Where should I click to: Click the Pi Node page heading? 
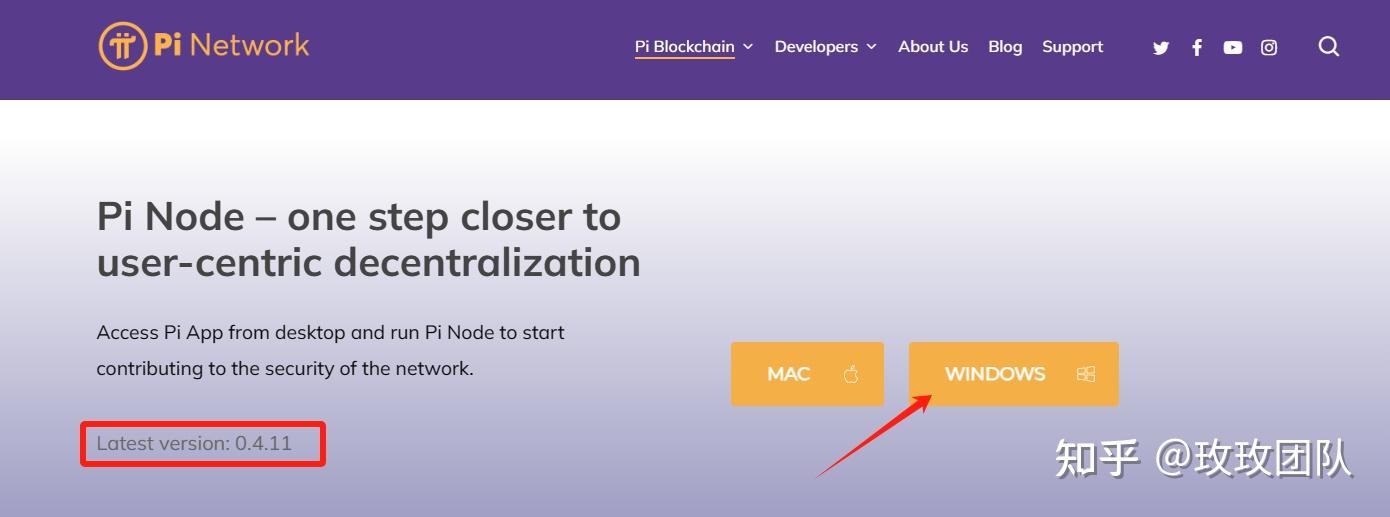click(368, 239)
